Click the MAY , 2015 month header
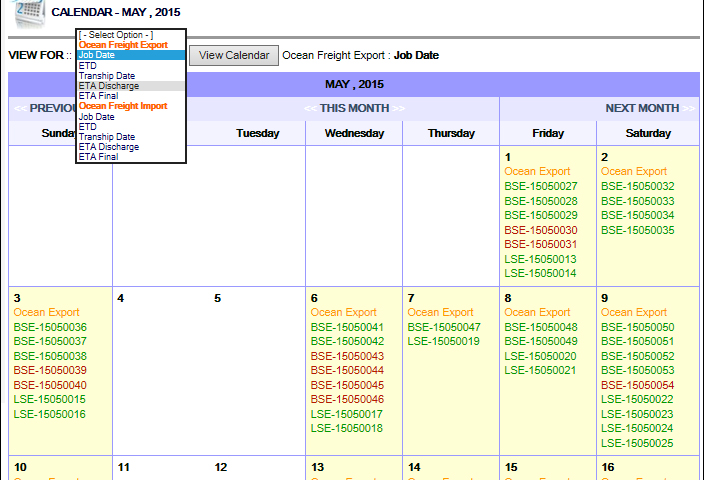 pos(354,85)
